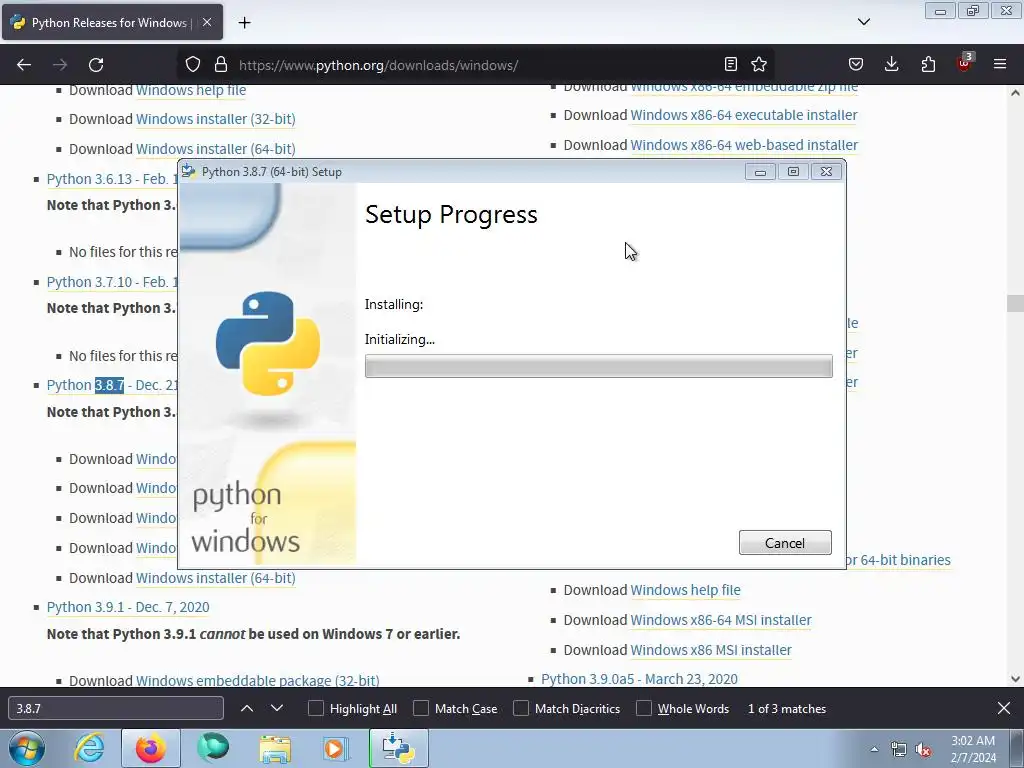
Task: Open the network tray icon
Action: 899,750
